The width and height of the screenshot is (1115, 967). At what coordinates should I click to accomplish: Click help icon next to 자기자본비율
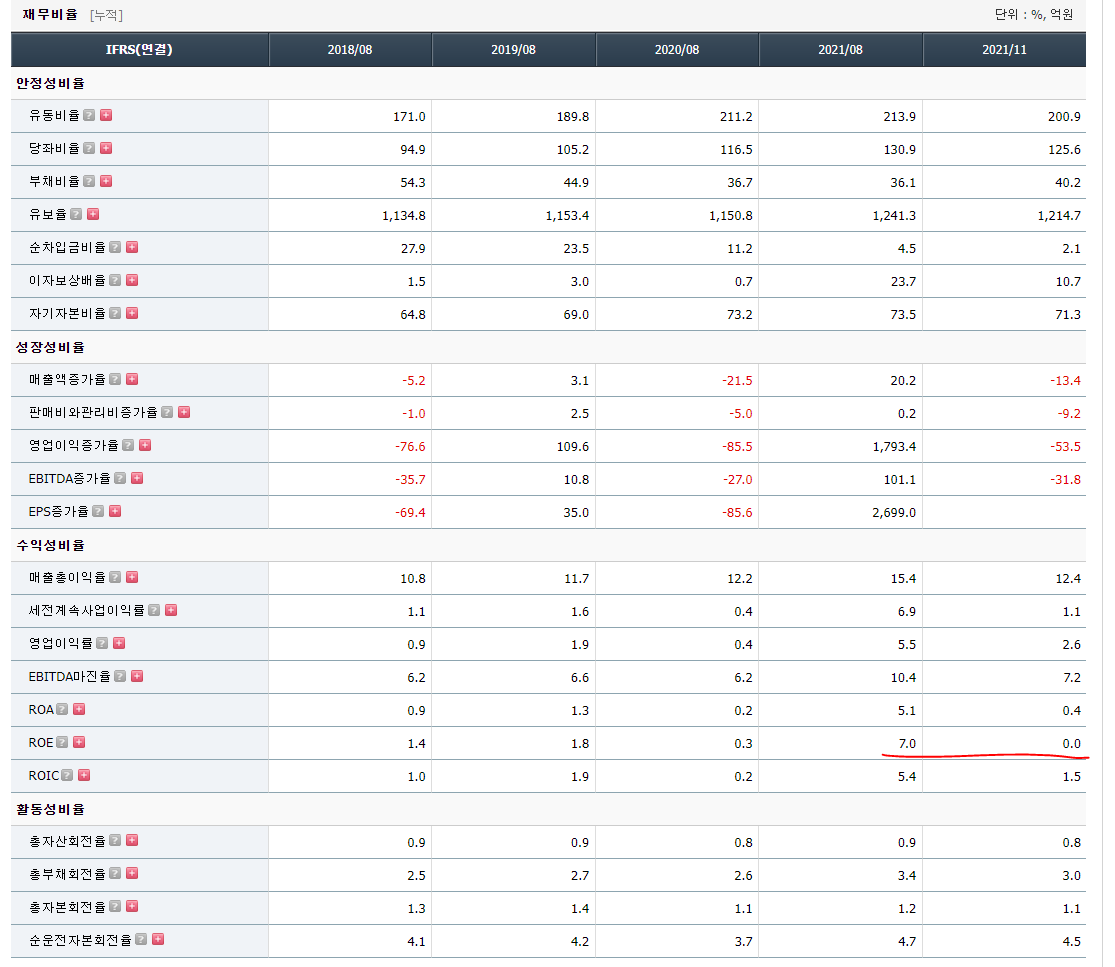[x=115, y=314]
